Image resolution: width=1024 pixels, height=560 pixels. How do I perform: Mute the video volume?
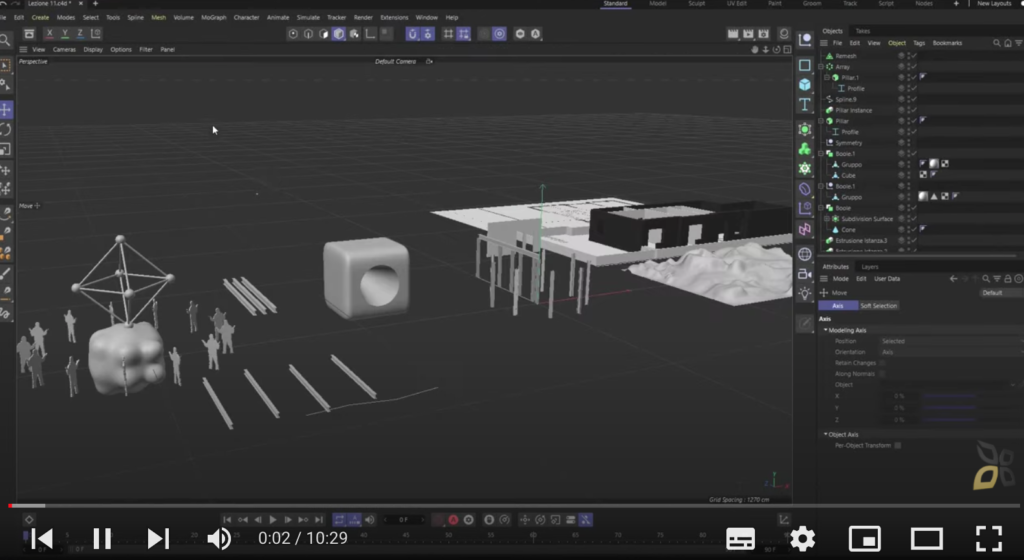(219, 538)
